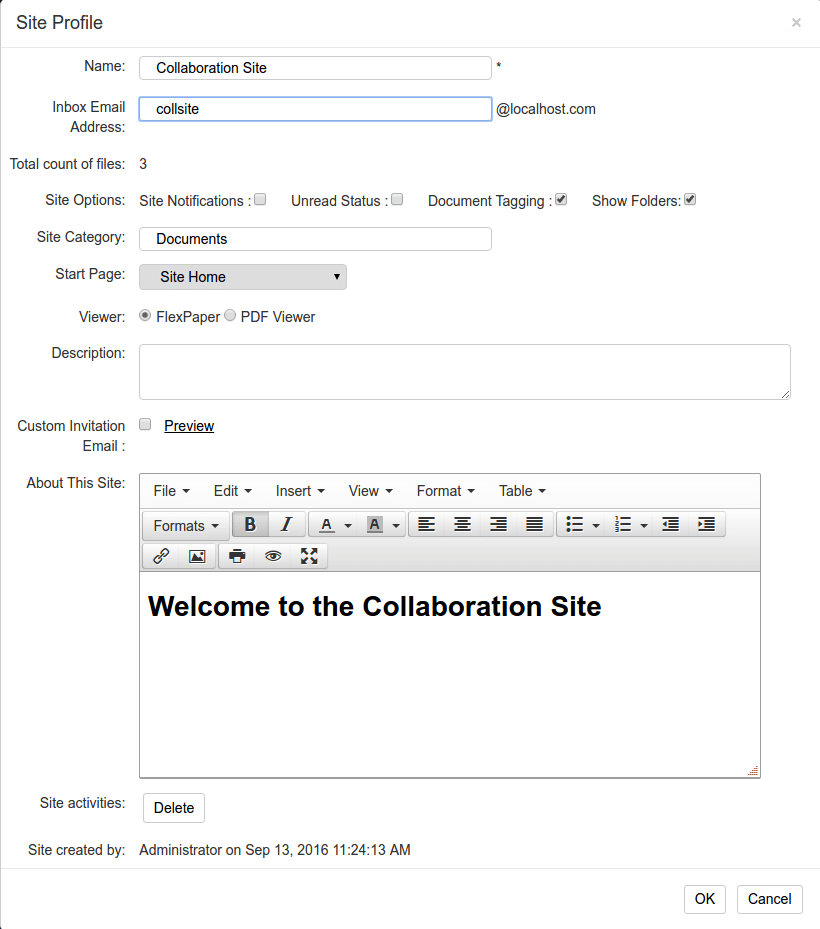Follow the Preview invitation email link
820x929 pixels.
click(x=189, y=425)
